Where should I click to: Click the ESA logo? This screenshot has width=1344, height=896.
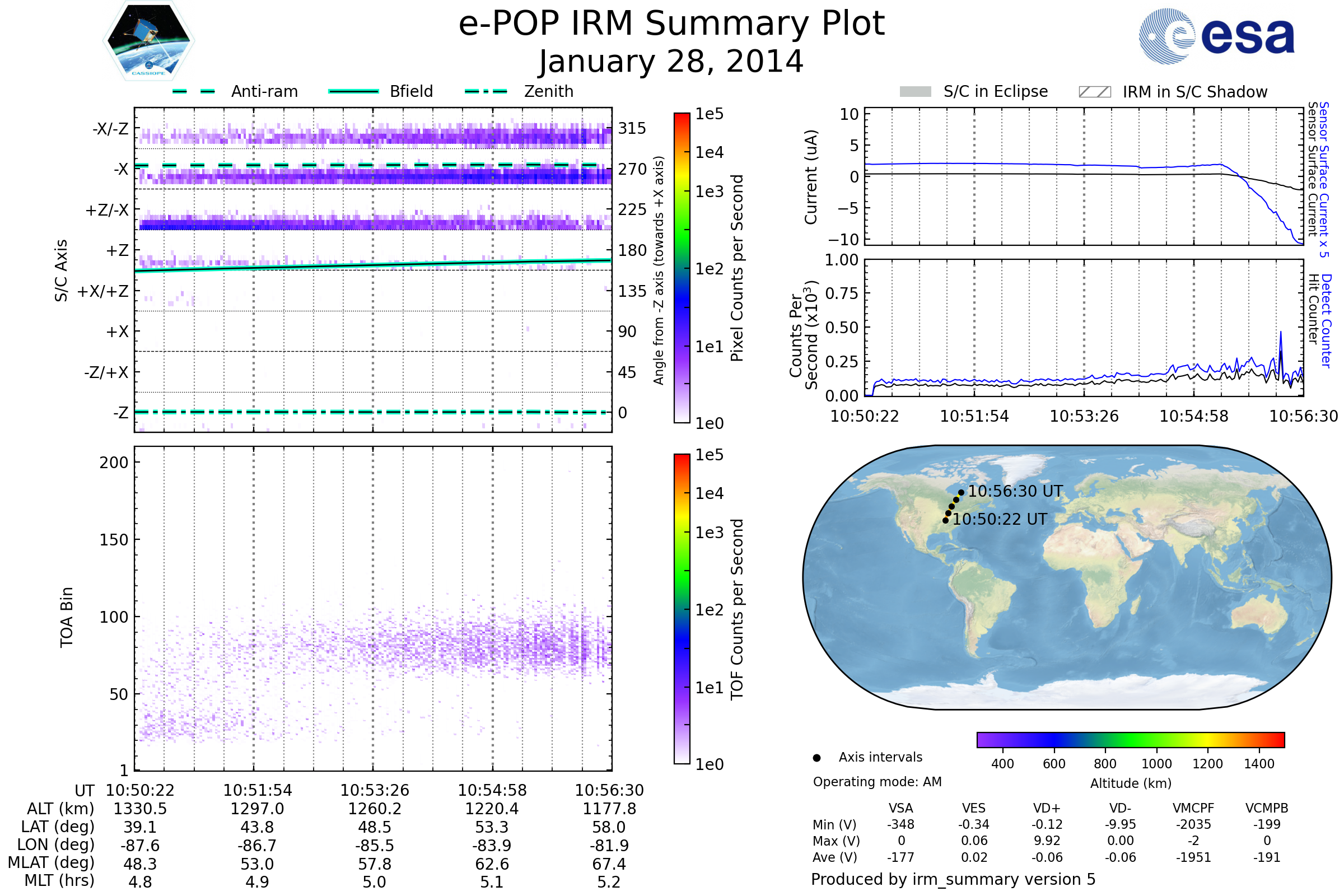pyautogui.click(x=1217, y=36)
